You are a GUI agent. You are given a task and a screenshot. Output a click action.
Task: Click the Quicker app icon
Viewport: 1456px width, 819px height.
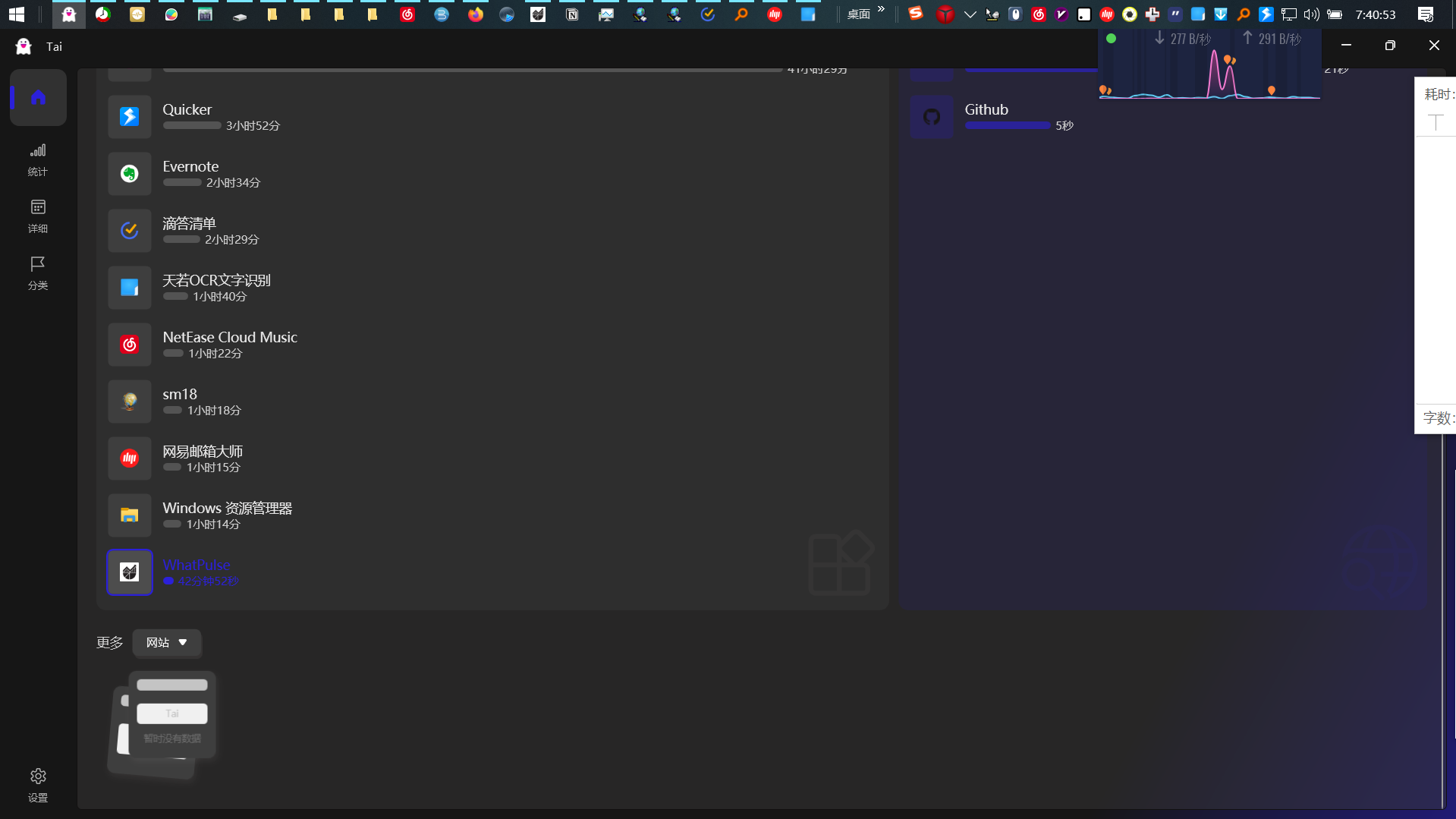coord(129,117)
